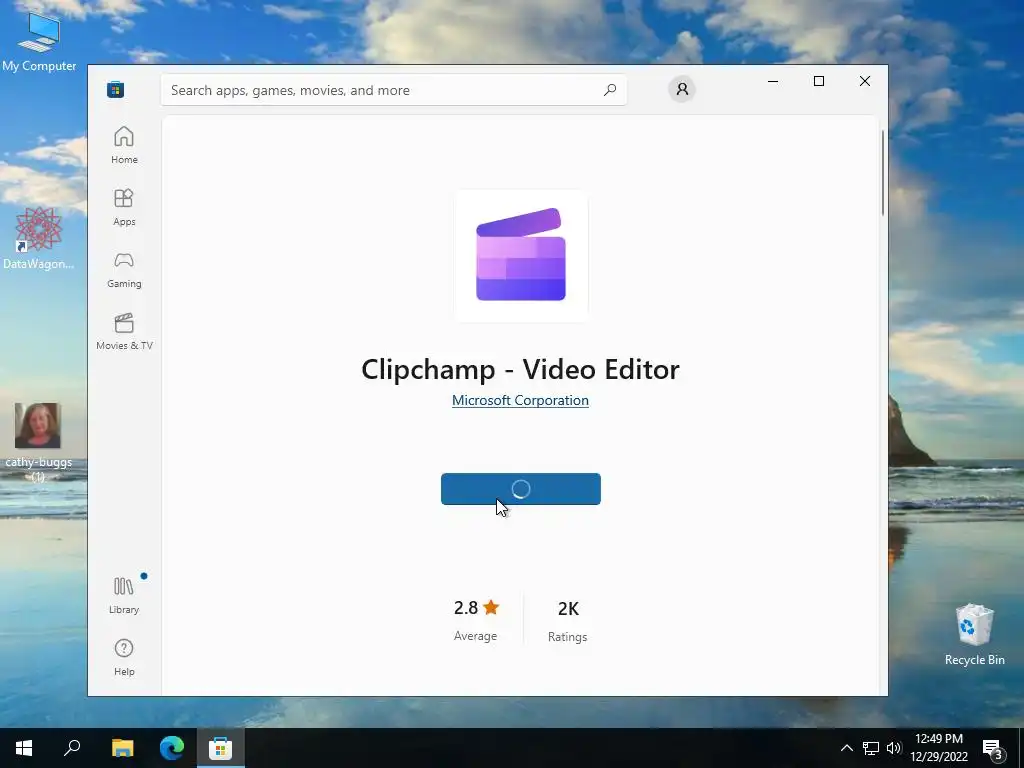The image size is (1024, 768).
Task: Go to the Gaming section
Action: pyautogui.click(x=124, y=269)
